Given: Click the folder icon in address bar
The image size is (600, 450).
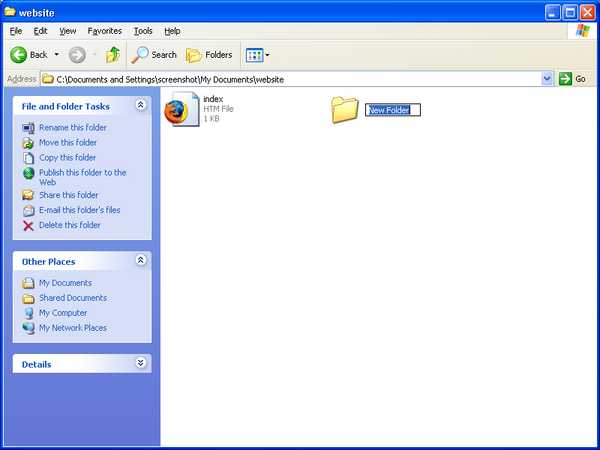Looking at the screenshot, I should (x=48, y=79).
